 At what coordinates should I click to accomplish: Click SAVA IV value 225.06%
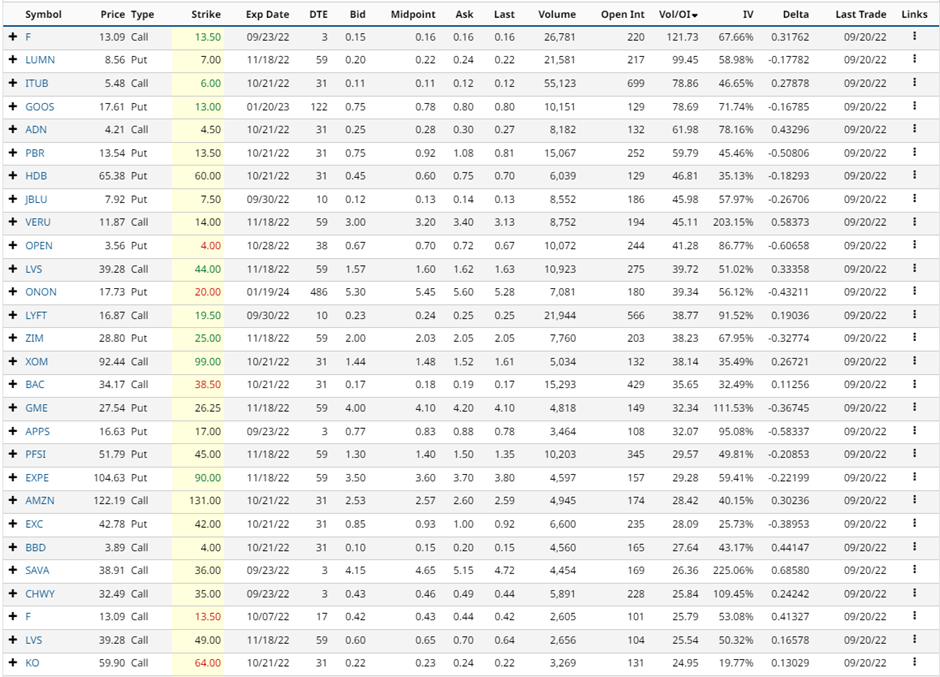click(733, 570)
